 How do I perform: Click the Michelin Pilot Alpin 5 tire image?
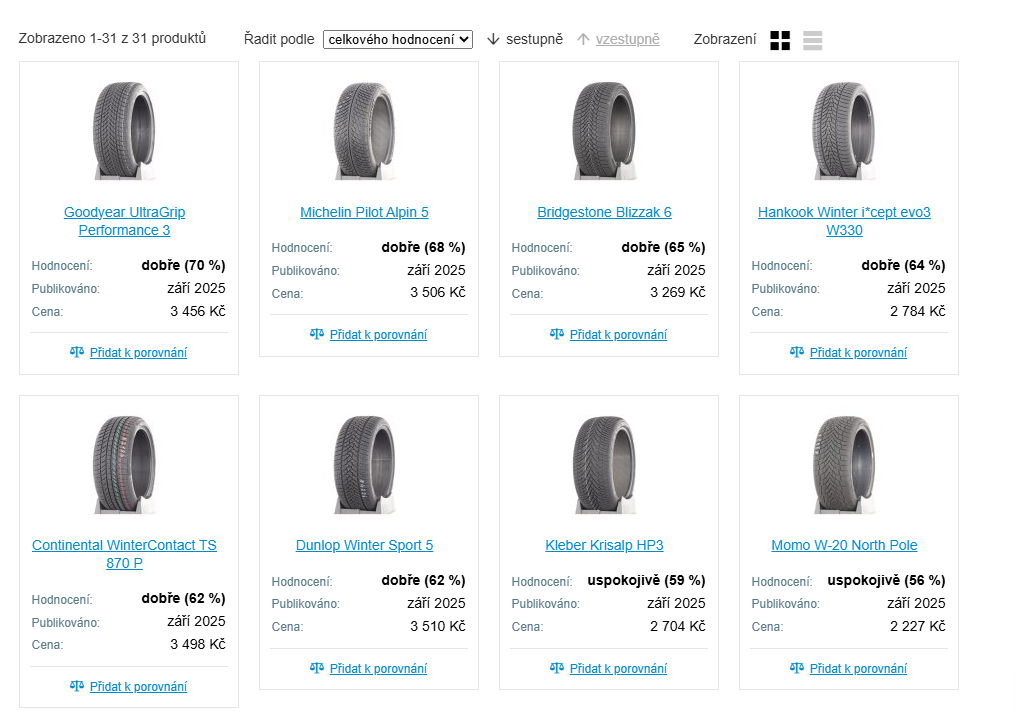364,130
